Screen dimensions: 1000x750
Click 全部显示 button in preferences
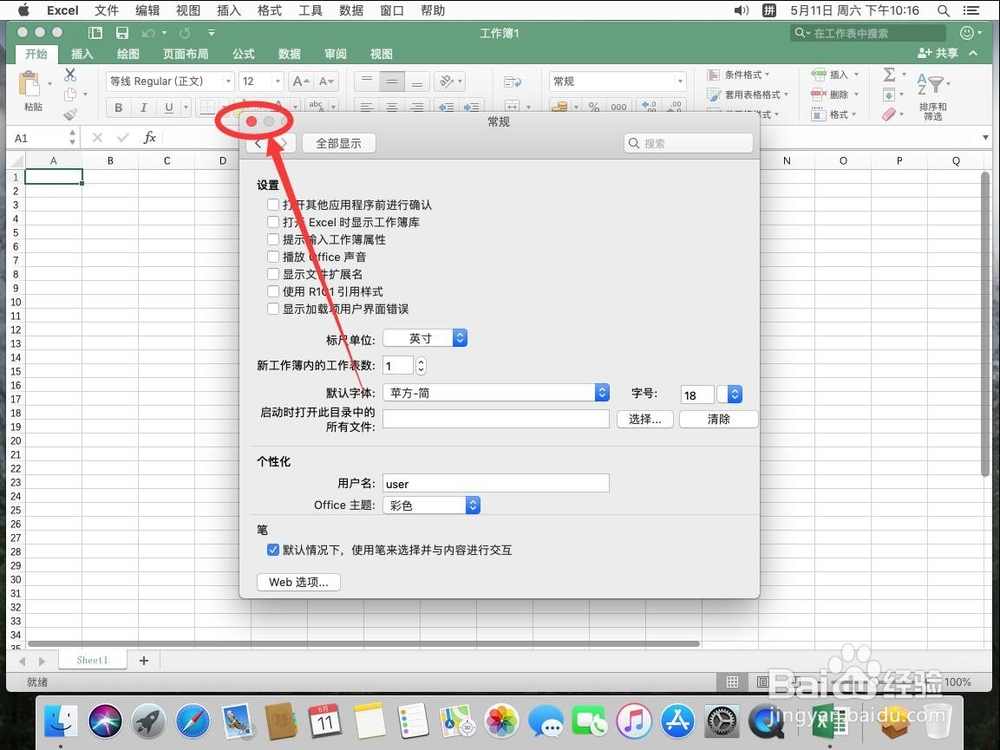coord(339,143)
